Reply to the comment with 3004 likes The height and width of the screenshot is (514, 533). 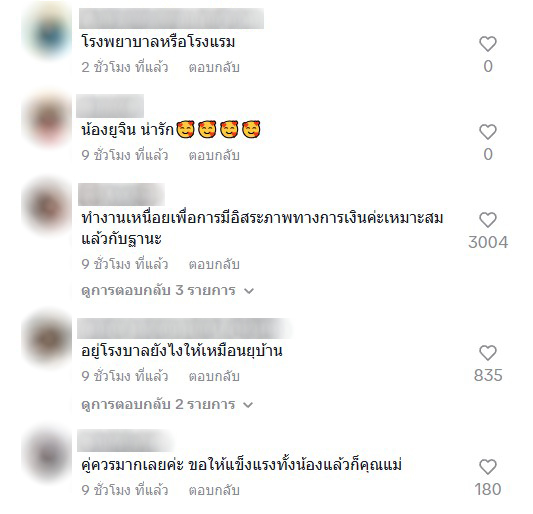[x=214, y=264]
